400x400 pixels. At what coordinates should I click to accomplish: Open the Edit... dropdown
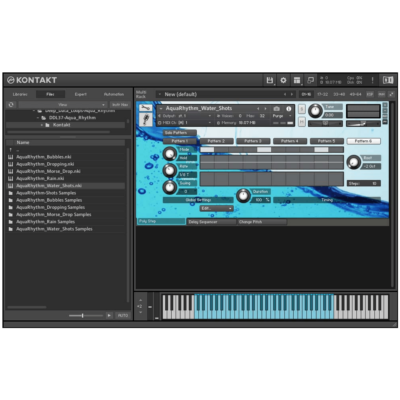[216, 208]
